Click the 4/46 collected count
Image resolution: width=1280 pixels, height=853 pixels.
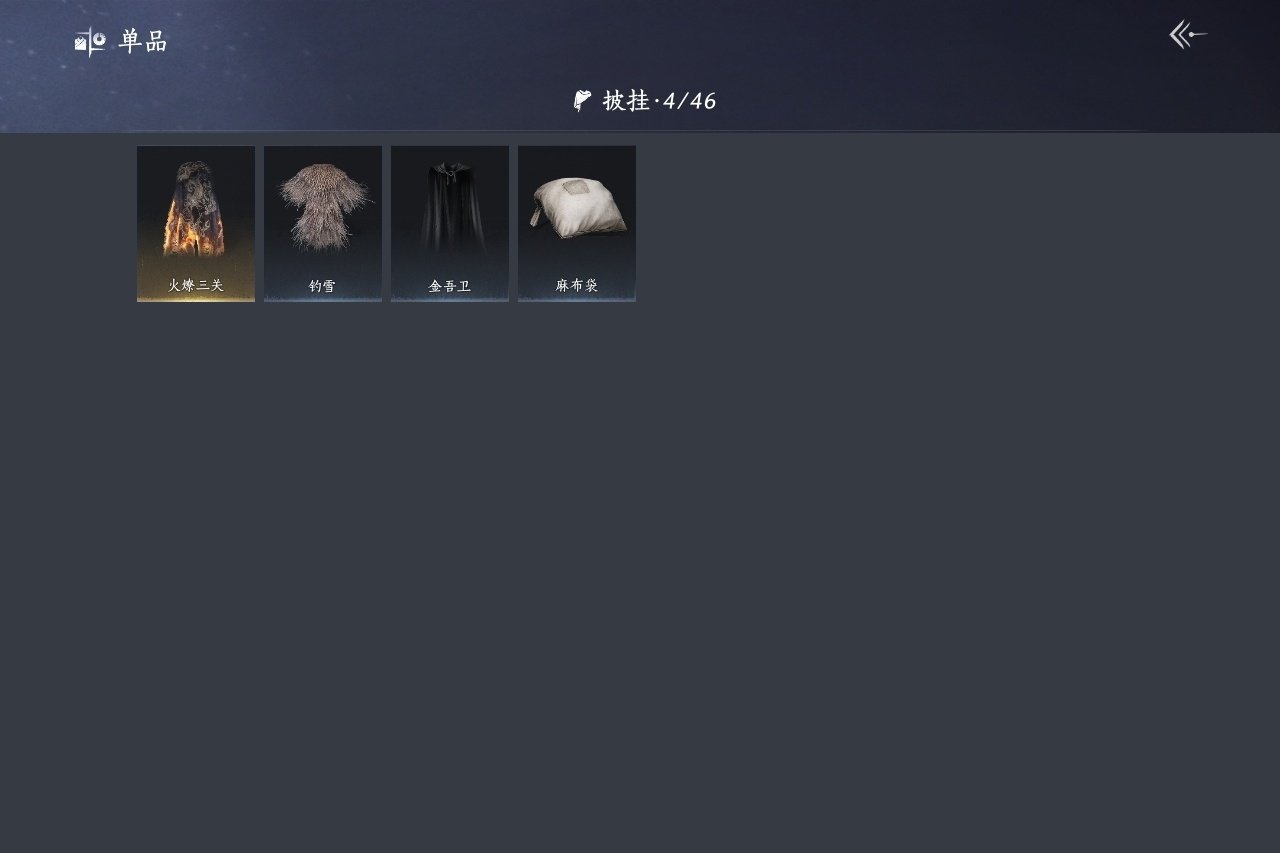point(690,100)
